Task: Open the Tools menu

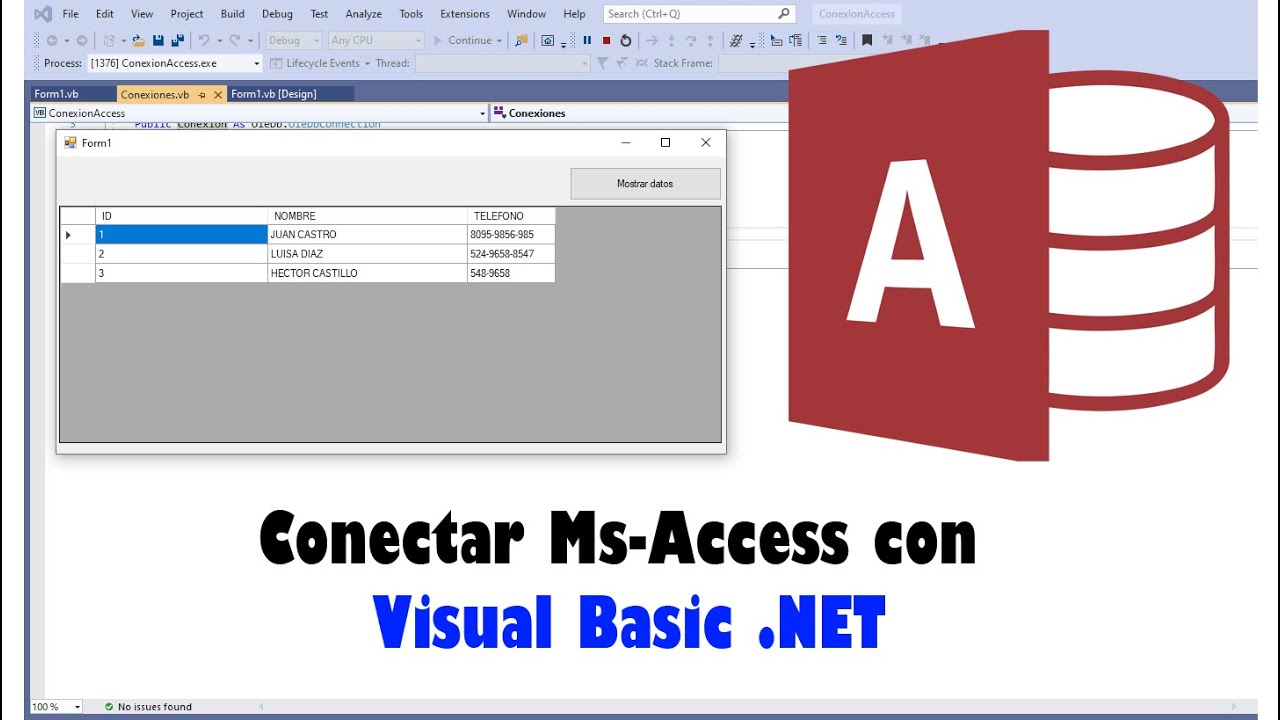Action: [411, 14]
